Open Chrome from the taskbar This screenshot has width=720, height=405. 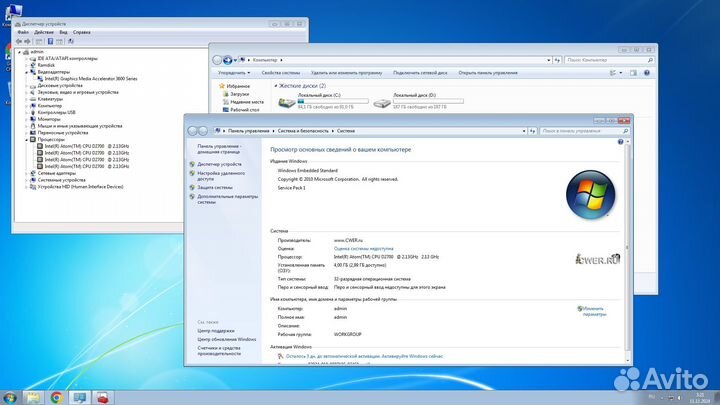click(58, 397)
